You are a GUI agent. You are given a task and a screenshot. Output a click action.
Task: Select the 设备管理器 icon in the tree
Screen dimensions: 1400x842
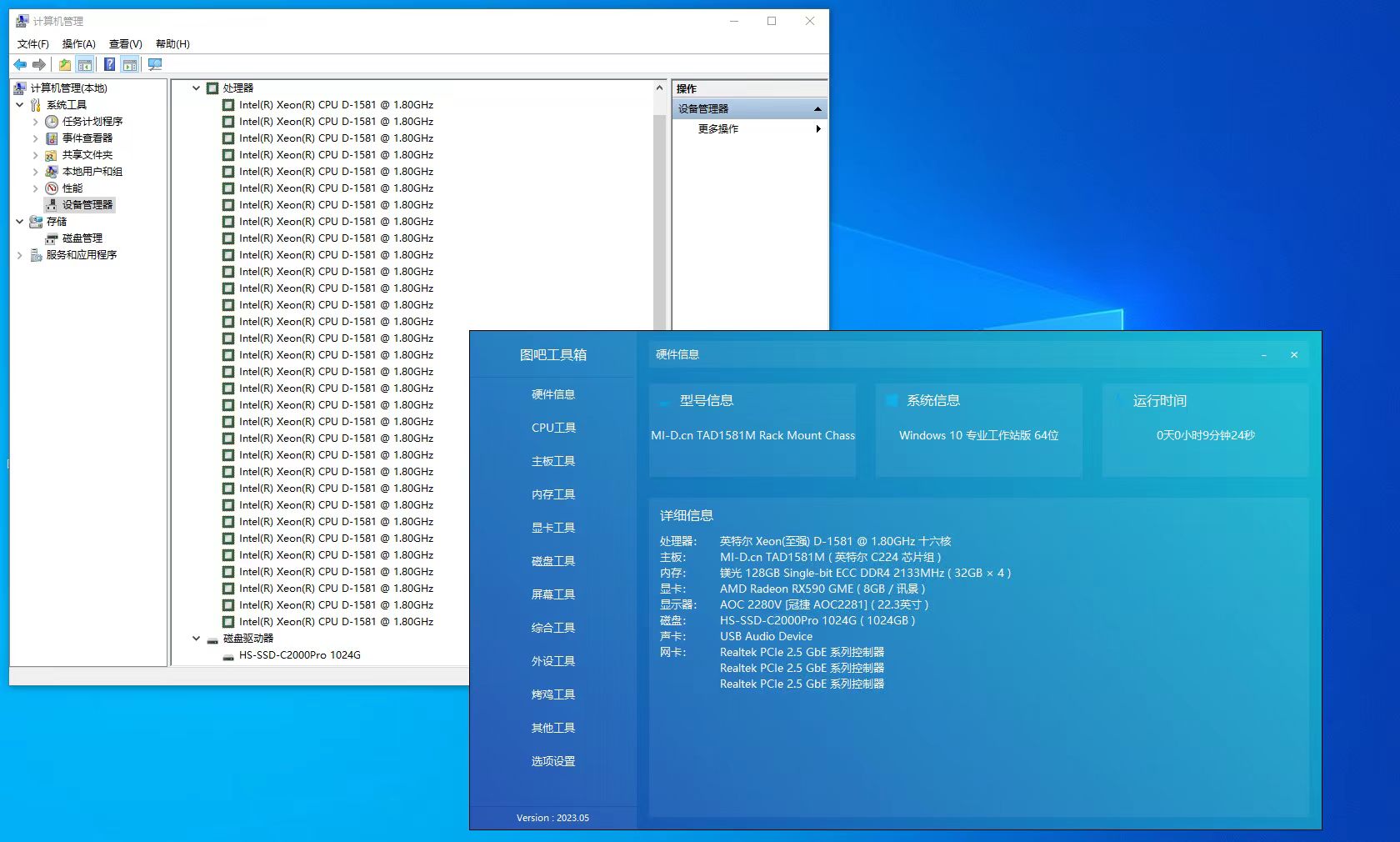pyautogui.click(x=52, y=204)
